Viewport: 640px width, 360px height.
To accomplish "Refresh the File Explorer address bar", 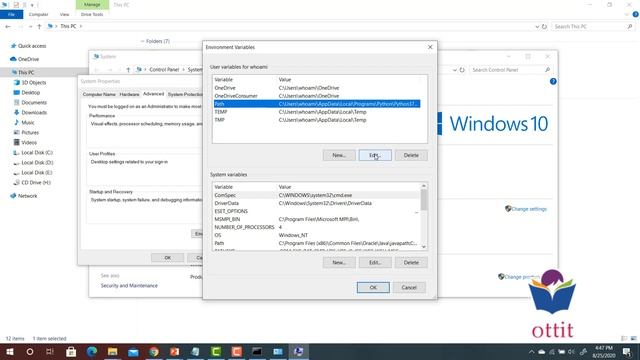I will tap(544, 27).
